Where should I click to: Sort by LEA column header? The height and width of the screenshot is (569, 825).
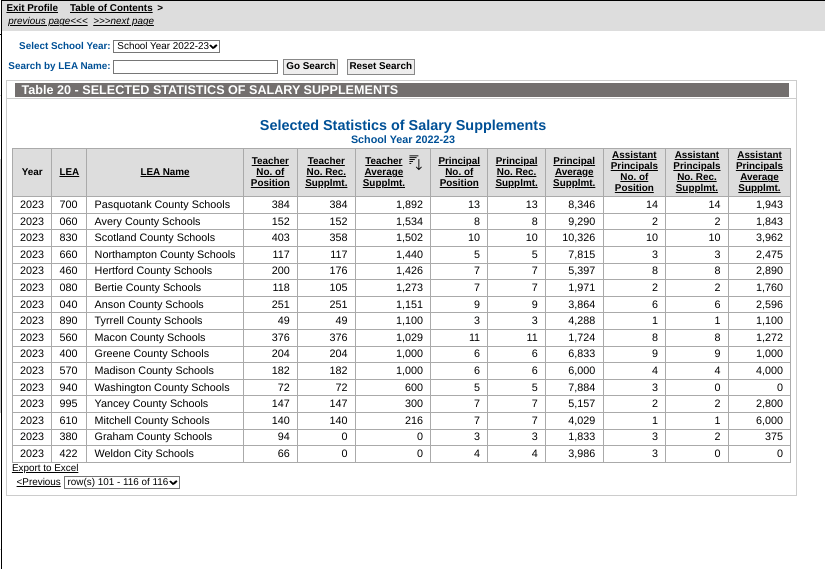(69, 172)
